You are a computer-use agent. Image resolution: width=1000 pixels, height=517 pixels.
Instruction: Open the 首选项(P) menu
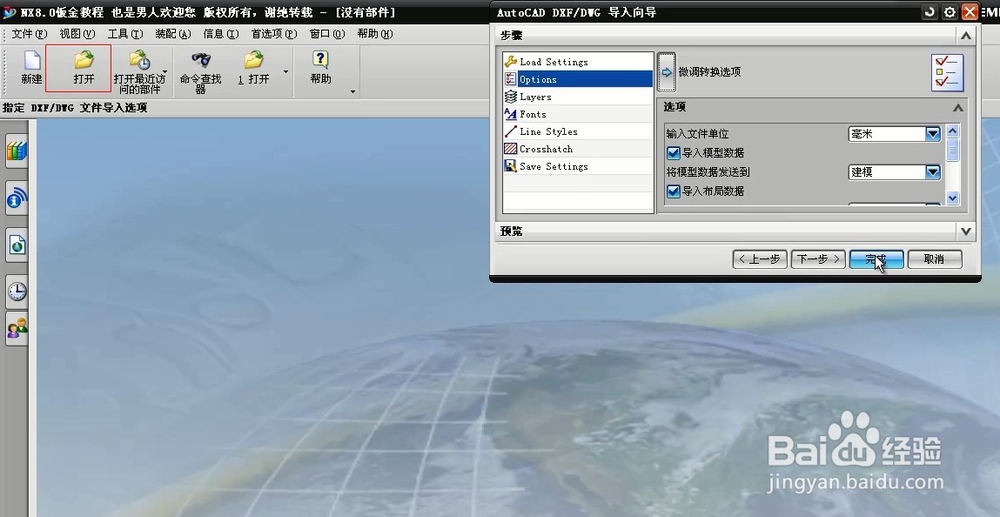(x=274, y=34)
